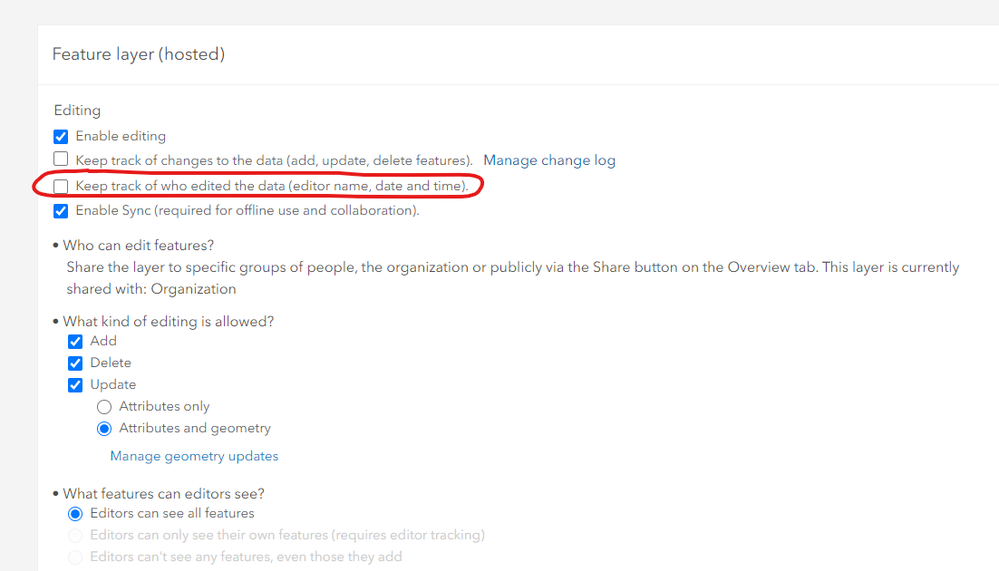This screenshot has width=999, height=571.
Task: Uncheck the Add editing permission
Action: [75, 342]
